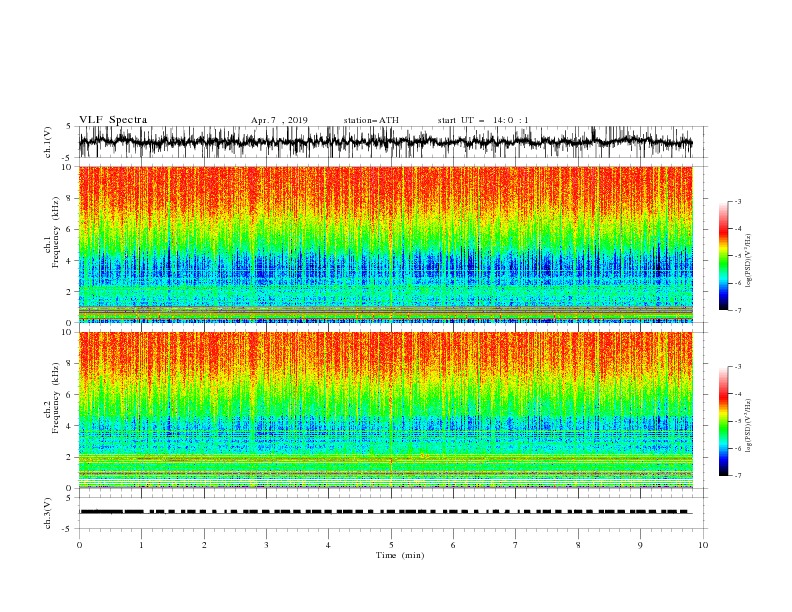Click the "station=ATH" header label

point(371,120)
